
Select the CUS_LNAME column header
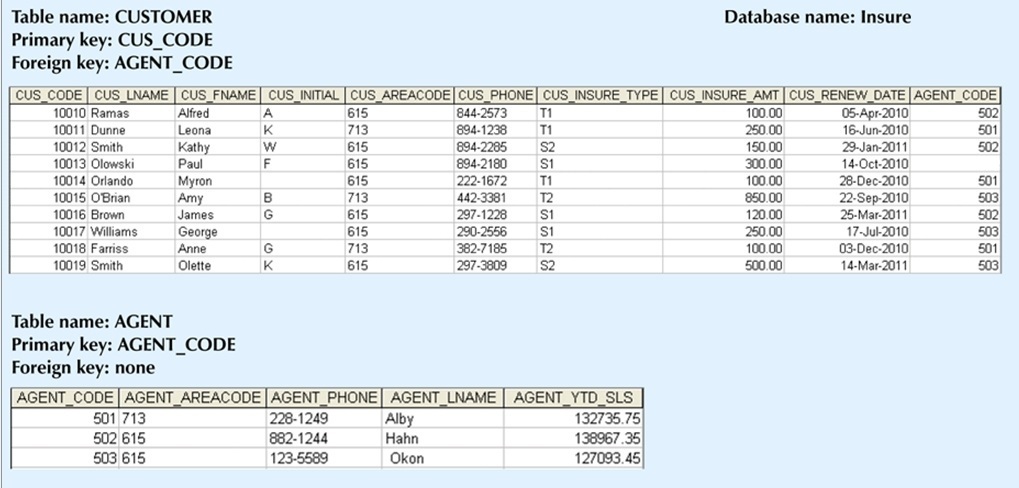(131, 96)
